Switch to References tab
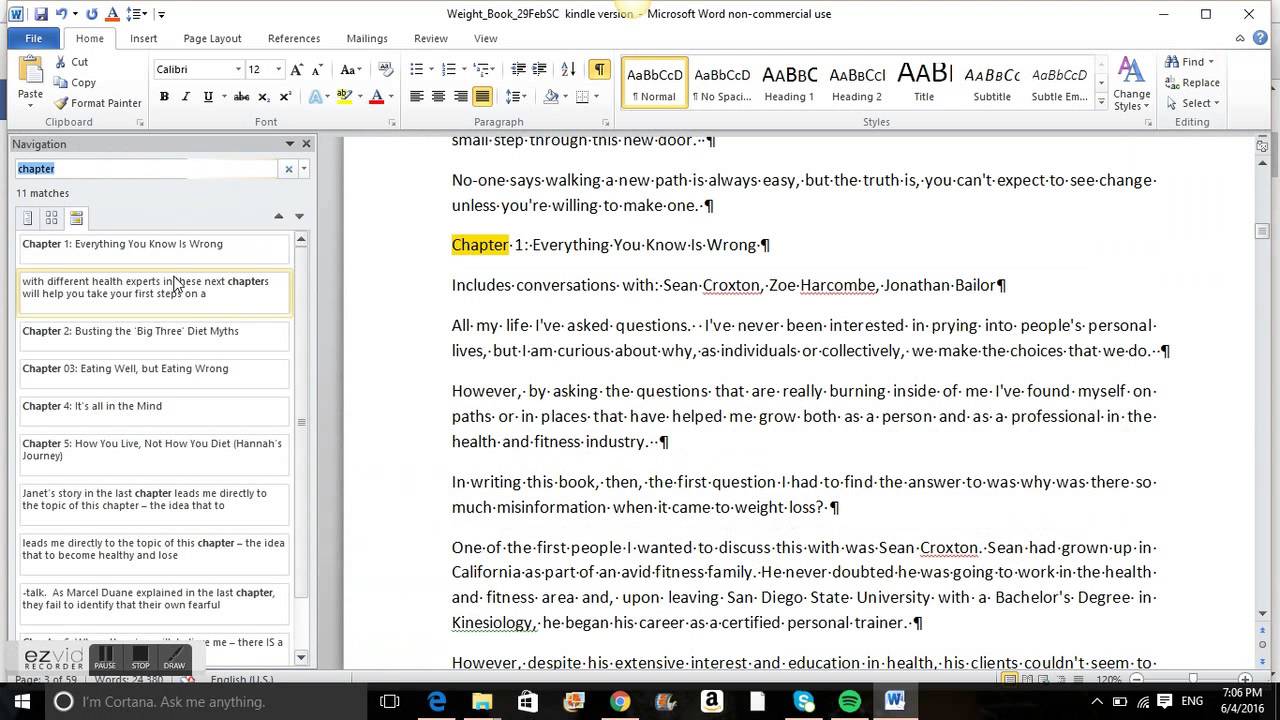Screen dimensions: 1280x720 click(294, 38)
